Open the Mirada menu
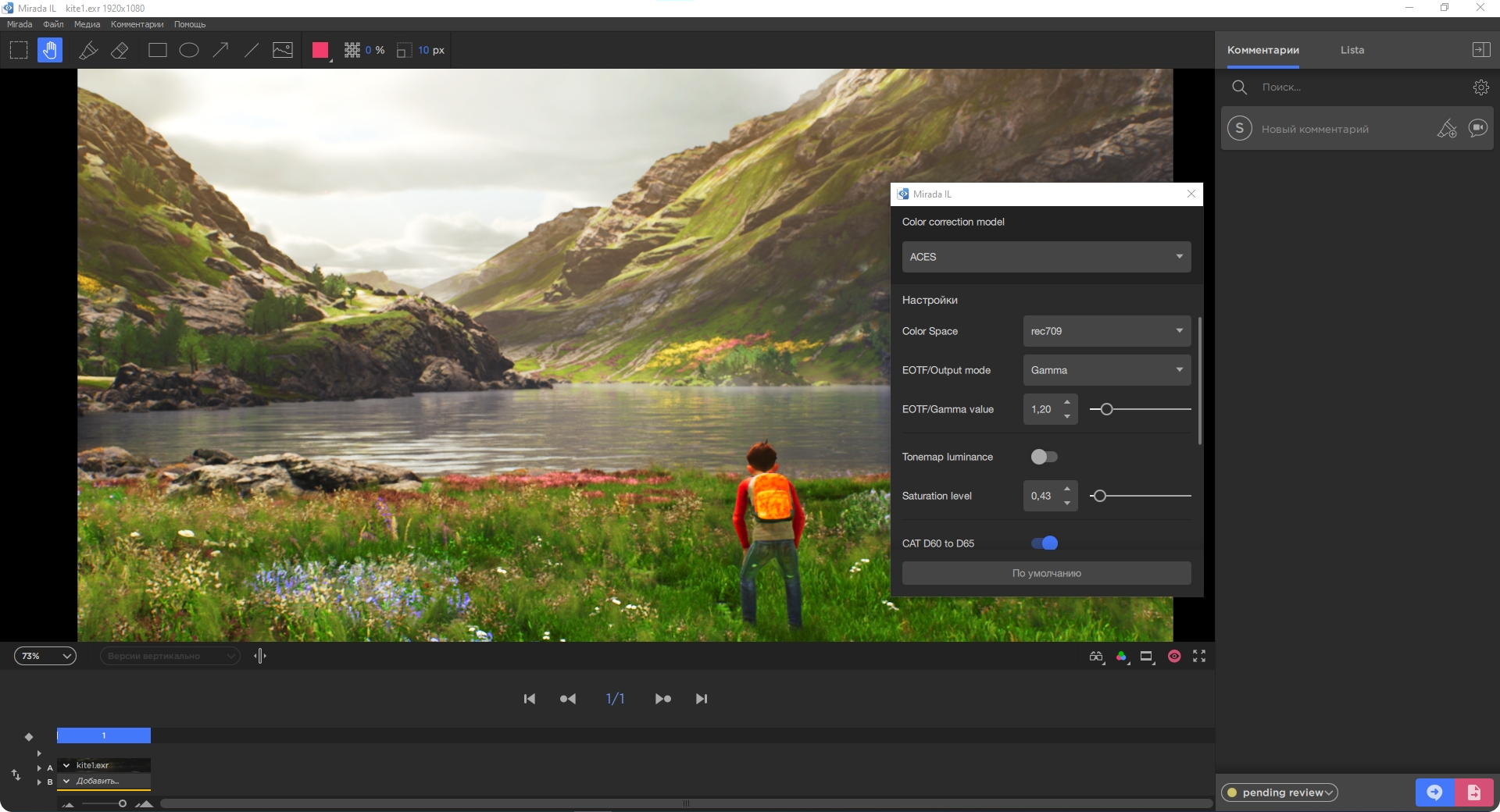The height and width of the screenshot is (812, 1500). pos(20,24)
